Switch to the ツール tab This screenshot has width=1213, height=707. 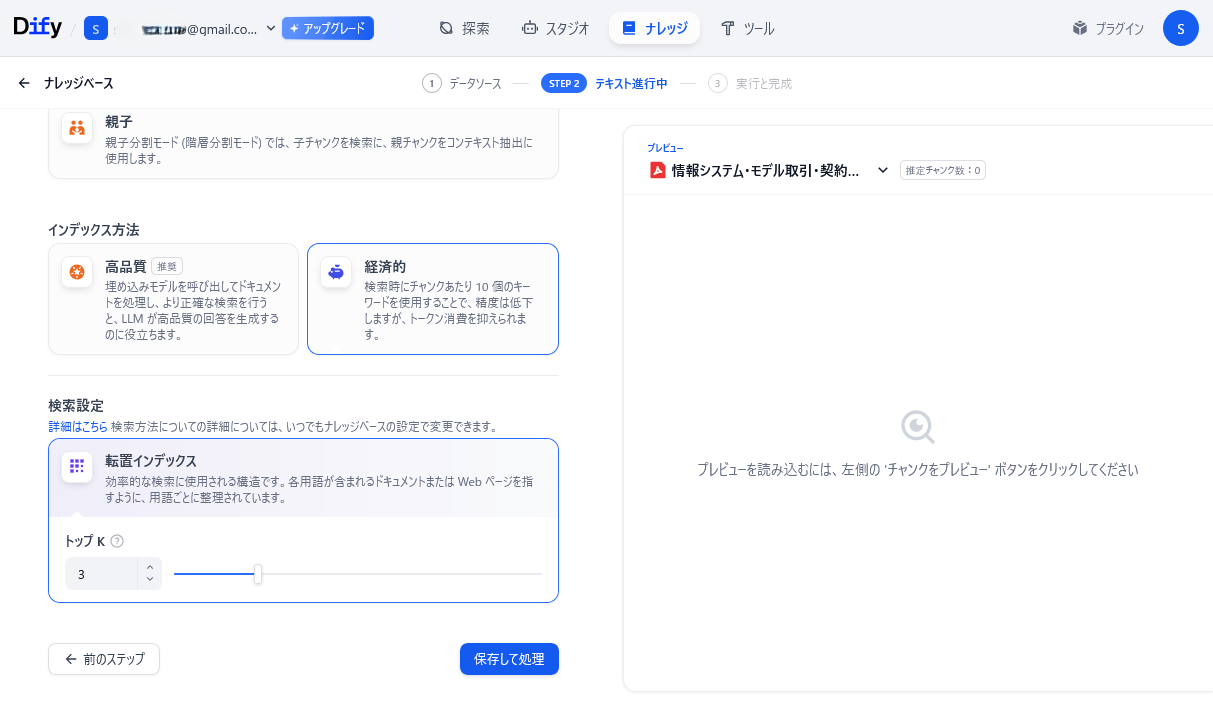point(747,28)
